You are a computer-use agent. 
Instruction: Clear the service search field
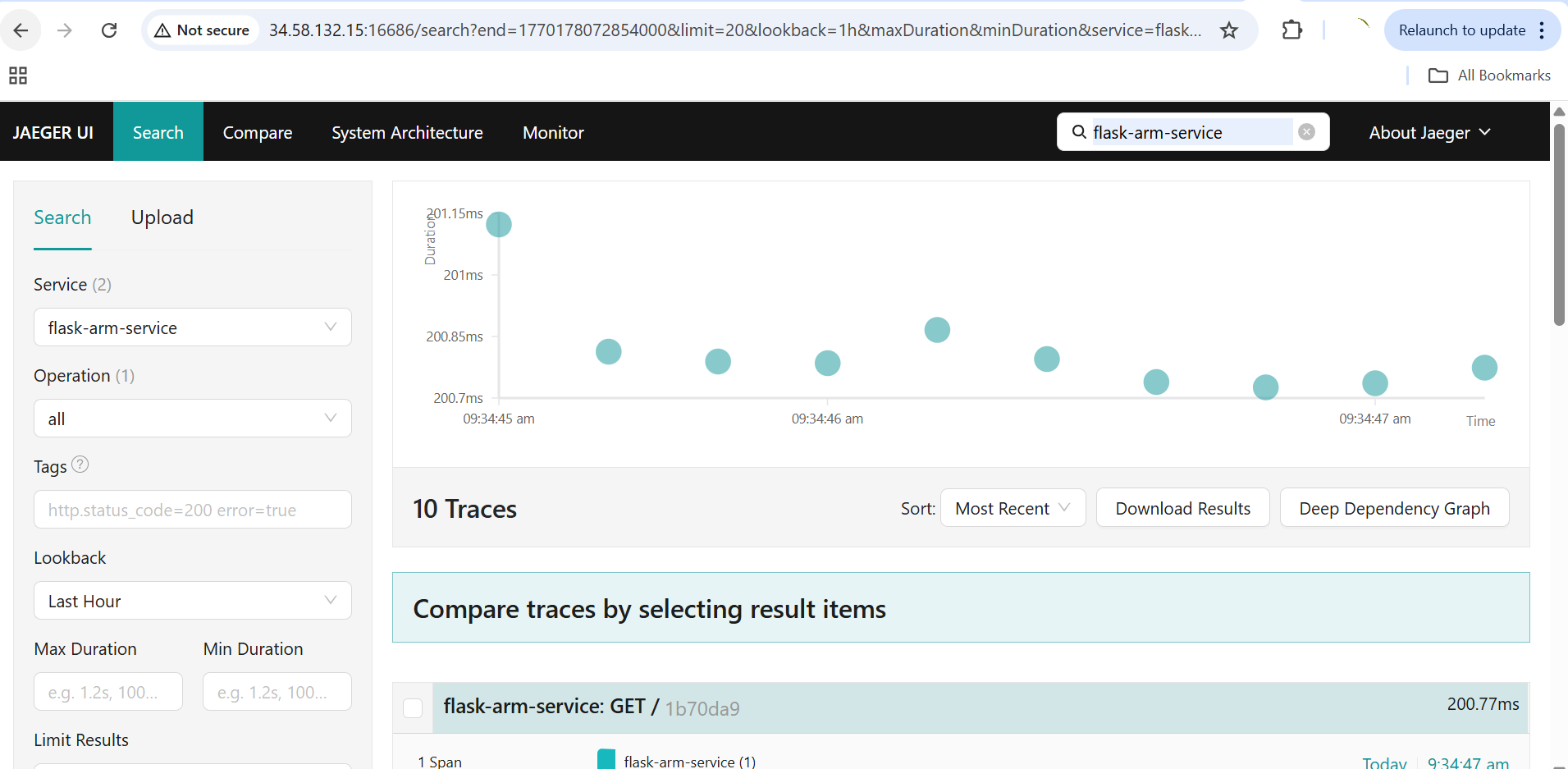[x=1306, y=131]
